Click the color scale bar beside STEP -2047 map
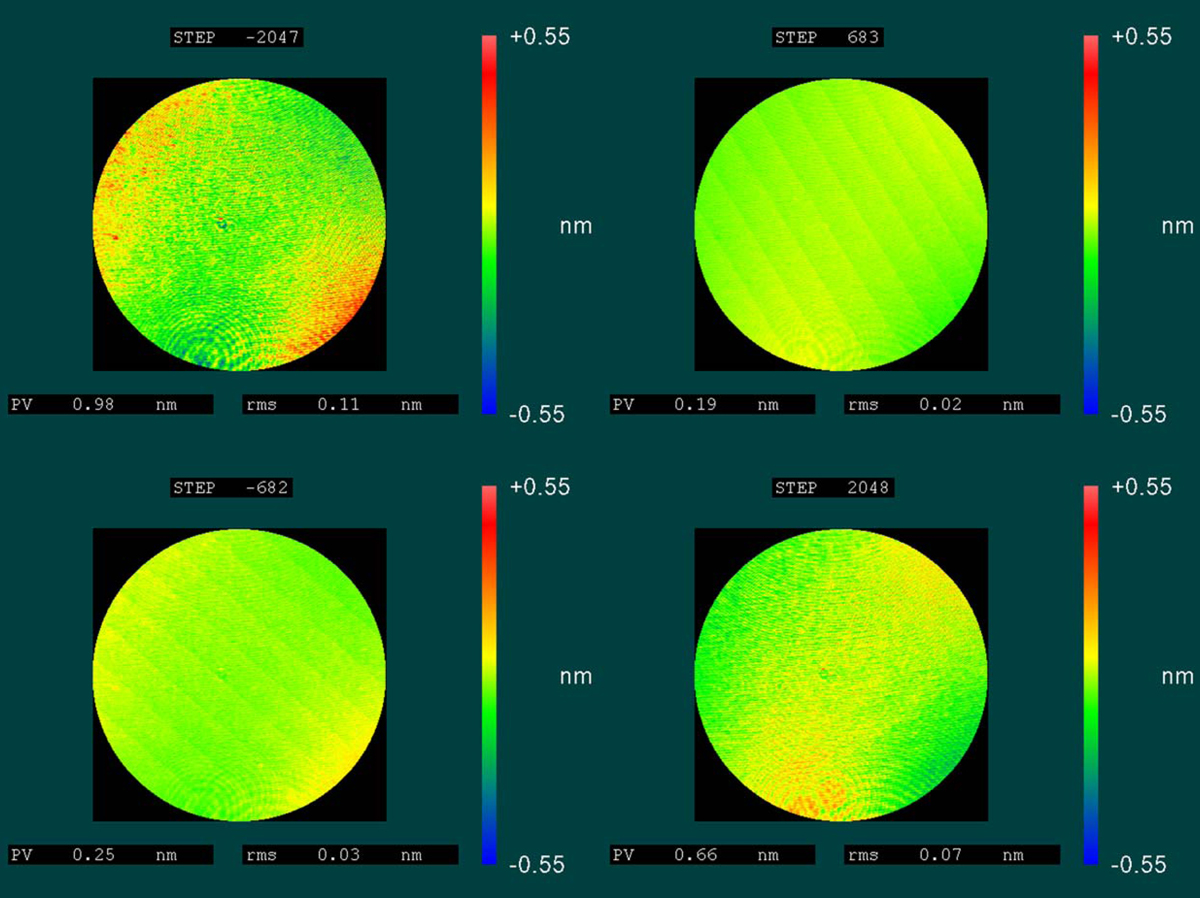This screenshot has width=1200, height=898. (489, 224)
